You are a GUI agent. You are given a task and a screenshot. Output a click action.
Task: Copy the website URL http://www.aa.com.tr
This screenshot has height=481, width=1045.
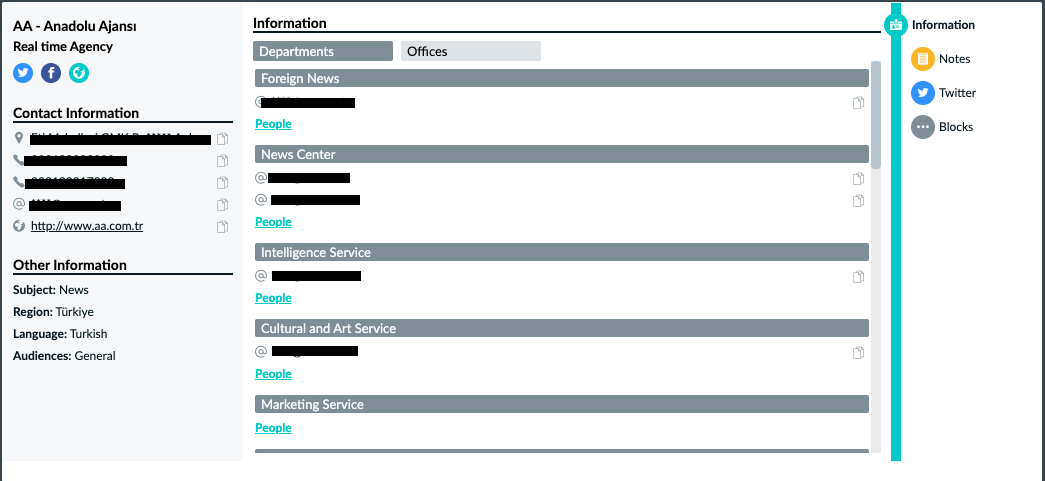point(223,227)
